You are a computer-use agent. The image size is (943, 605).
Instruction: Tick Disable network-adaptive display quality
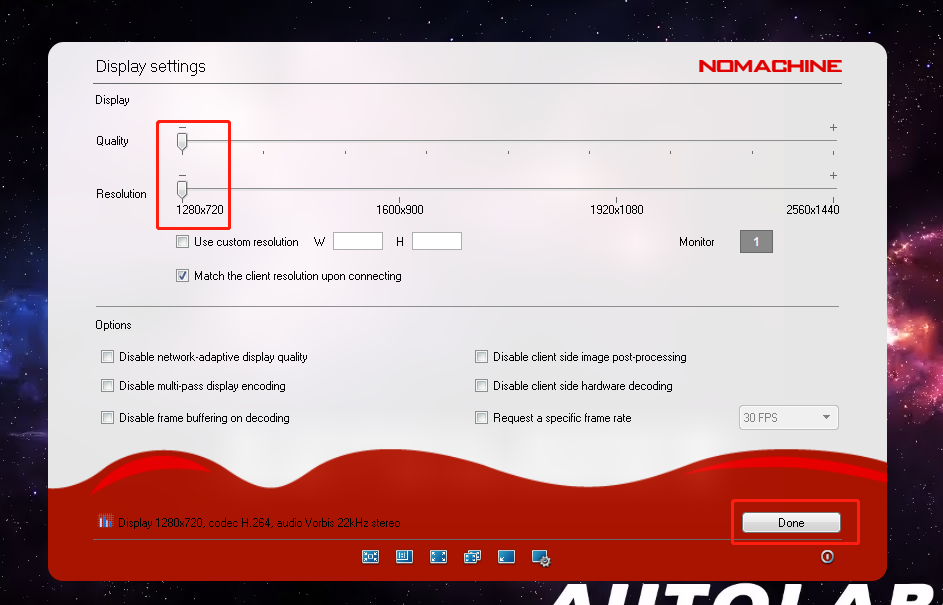click(108, 357)
